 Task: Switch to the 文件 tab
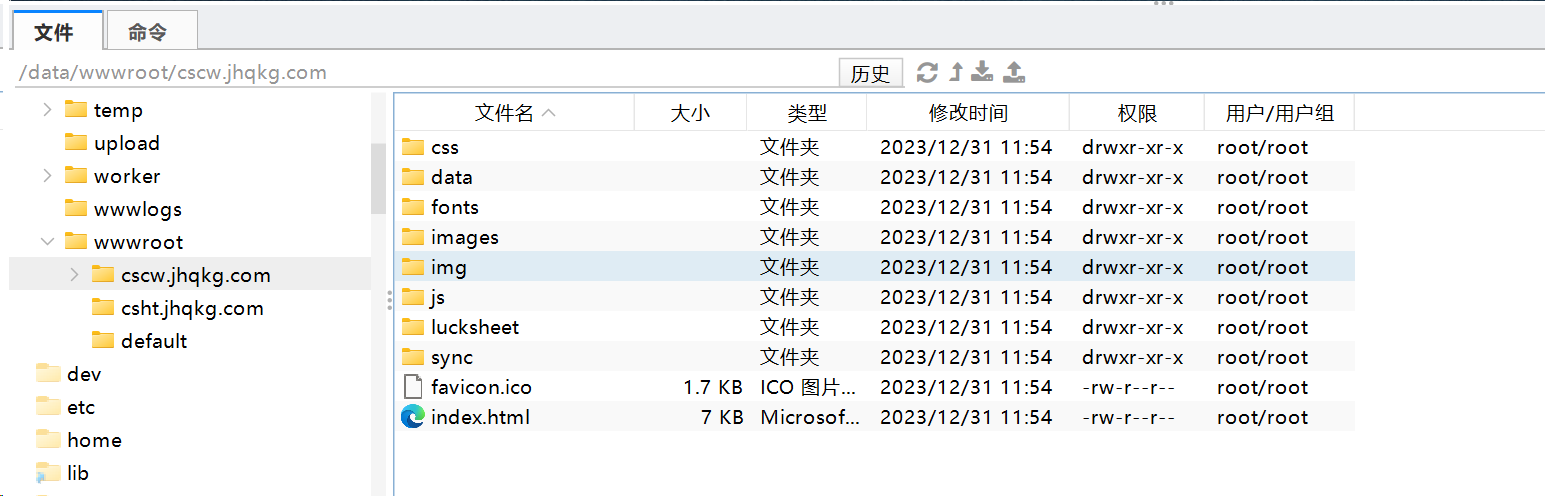click(x=54, y=32)
